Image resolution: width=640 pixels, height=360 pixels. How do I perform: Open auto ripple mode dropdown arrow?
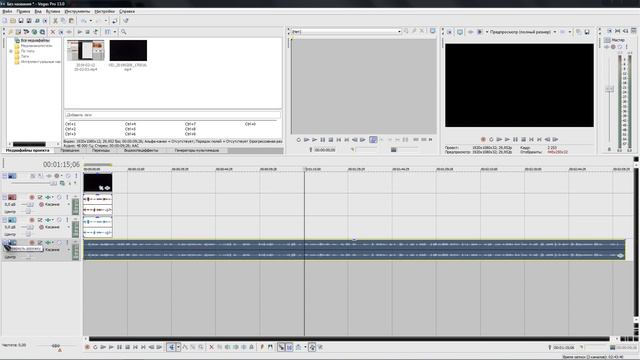click(305, 347)
